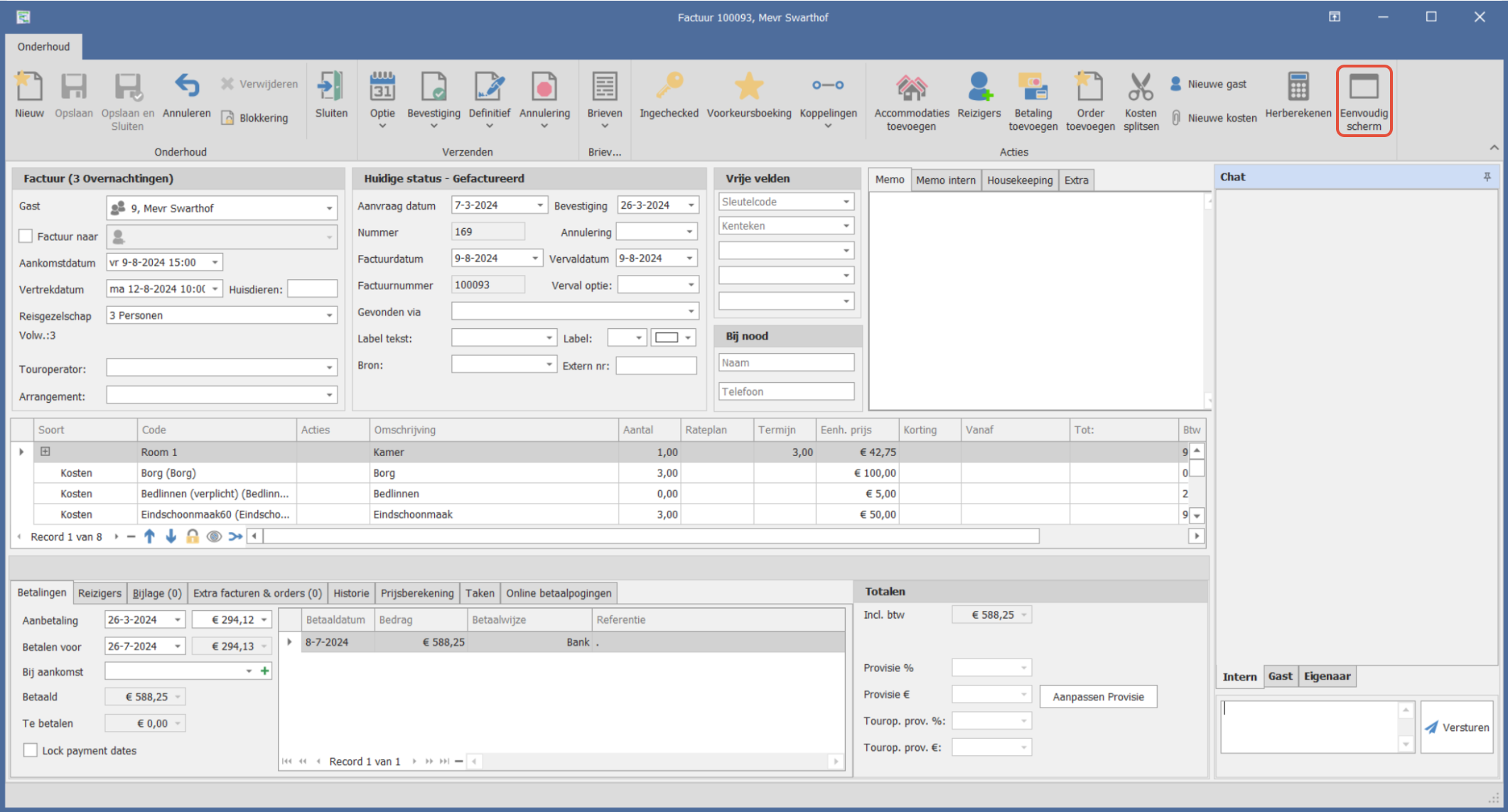This screenshot has width=1508, height=812.
Task: Tick the Lock payment dates checkbox
Action: tap(31, 750)
